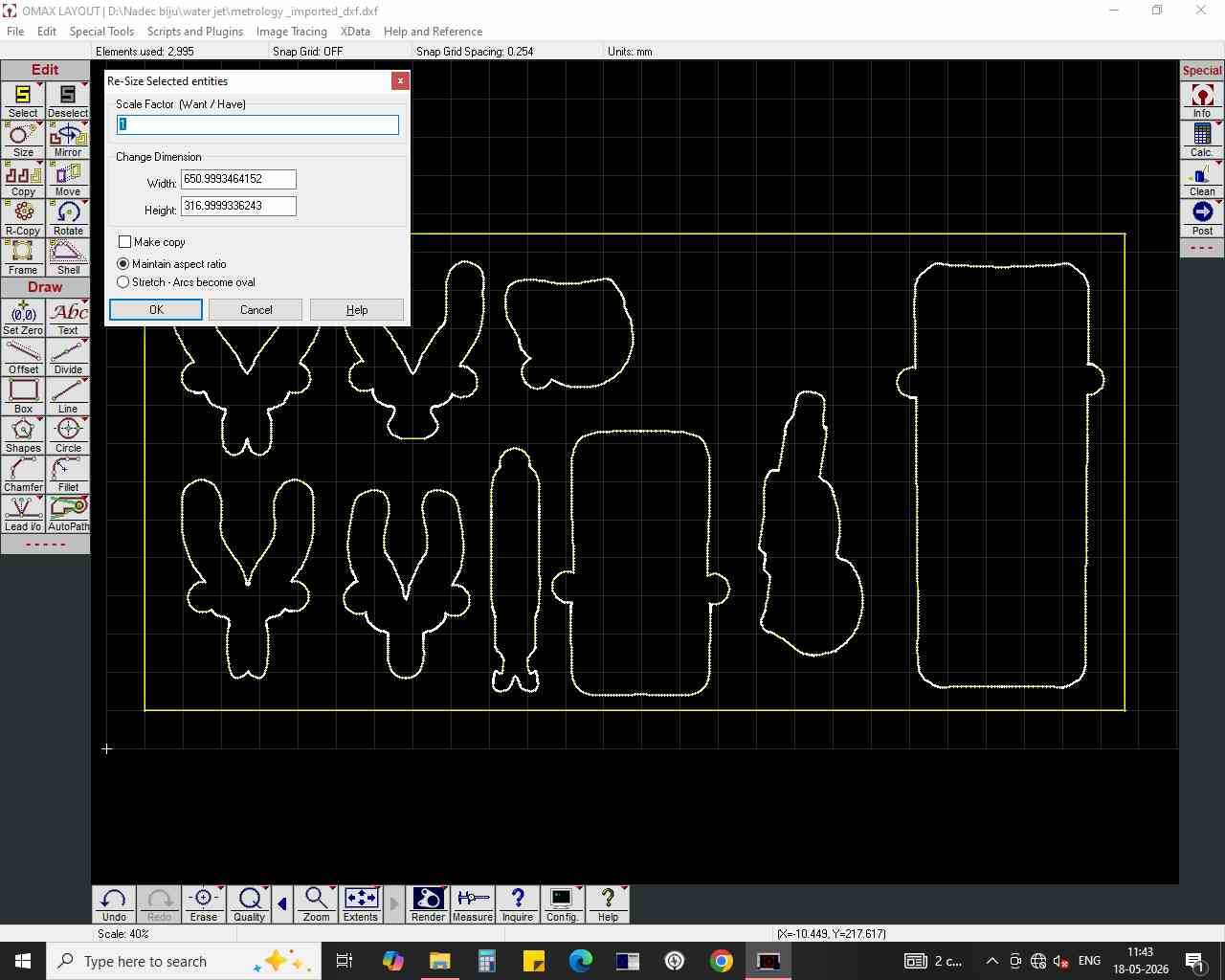Viewport: 1225px width, 980px height.
Task: Select the Measure tool
Action: [473, 904]
